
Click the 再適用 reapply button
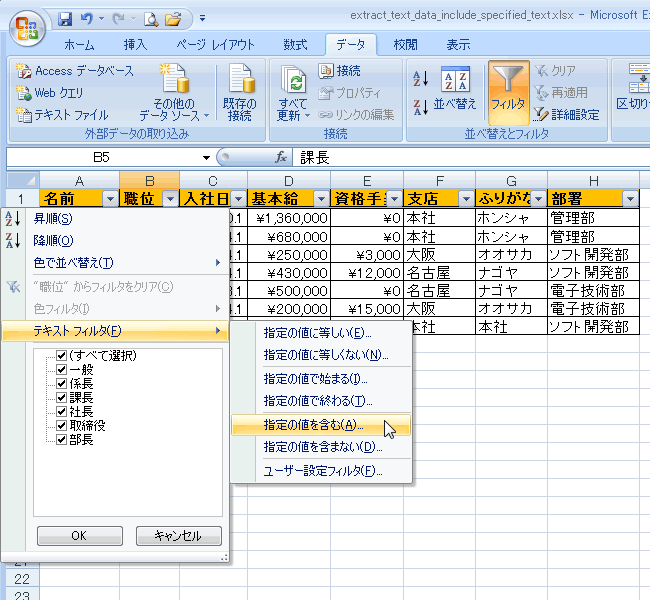[x=560, y=93]
